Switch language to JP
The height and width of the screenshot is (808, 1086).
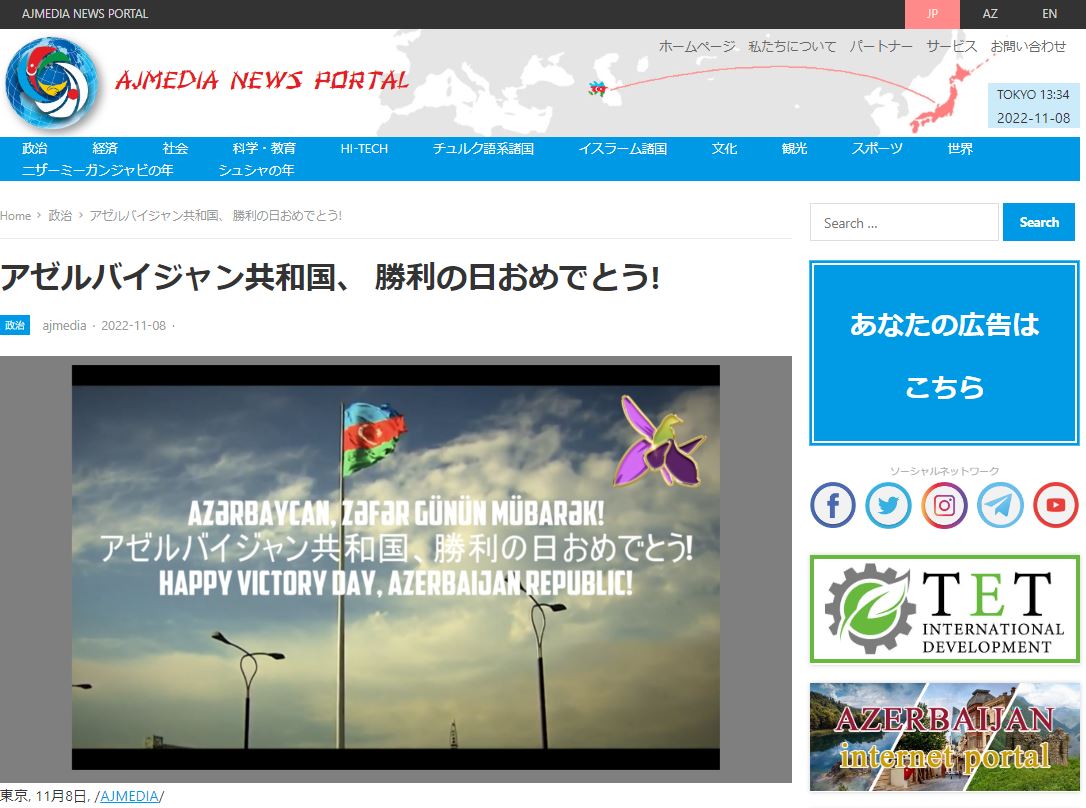[x=932, y=14]
